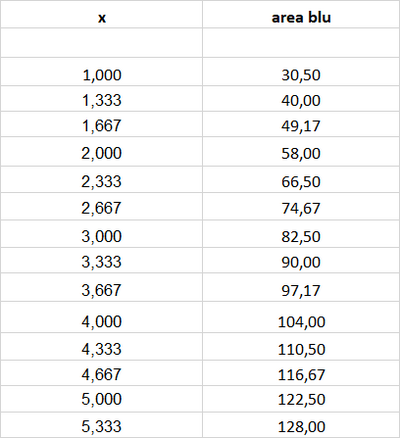Image resolution: width=400 pixels, height=438 pixels.
Task: Select the cell with value 116,67
Action: coord(301,373)
